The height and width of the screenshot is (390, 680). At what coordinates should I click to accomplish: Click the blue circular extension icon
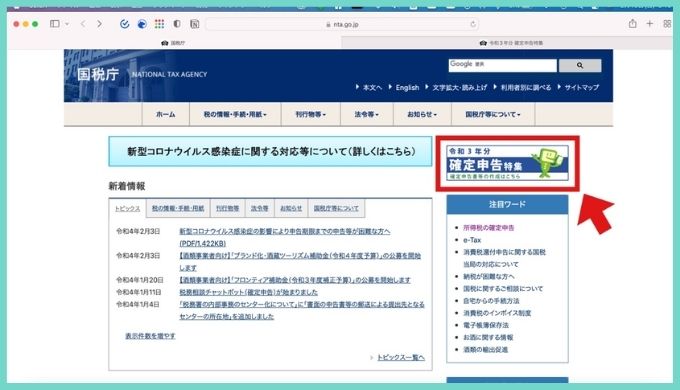coord(142,24)
